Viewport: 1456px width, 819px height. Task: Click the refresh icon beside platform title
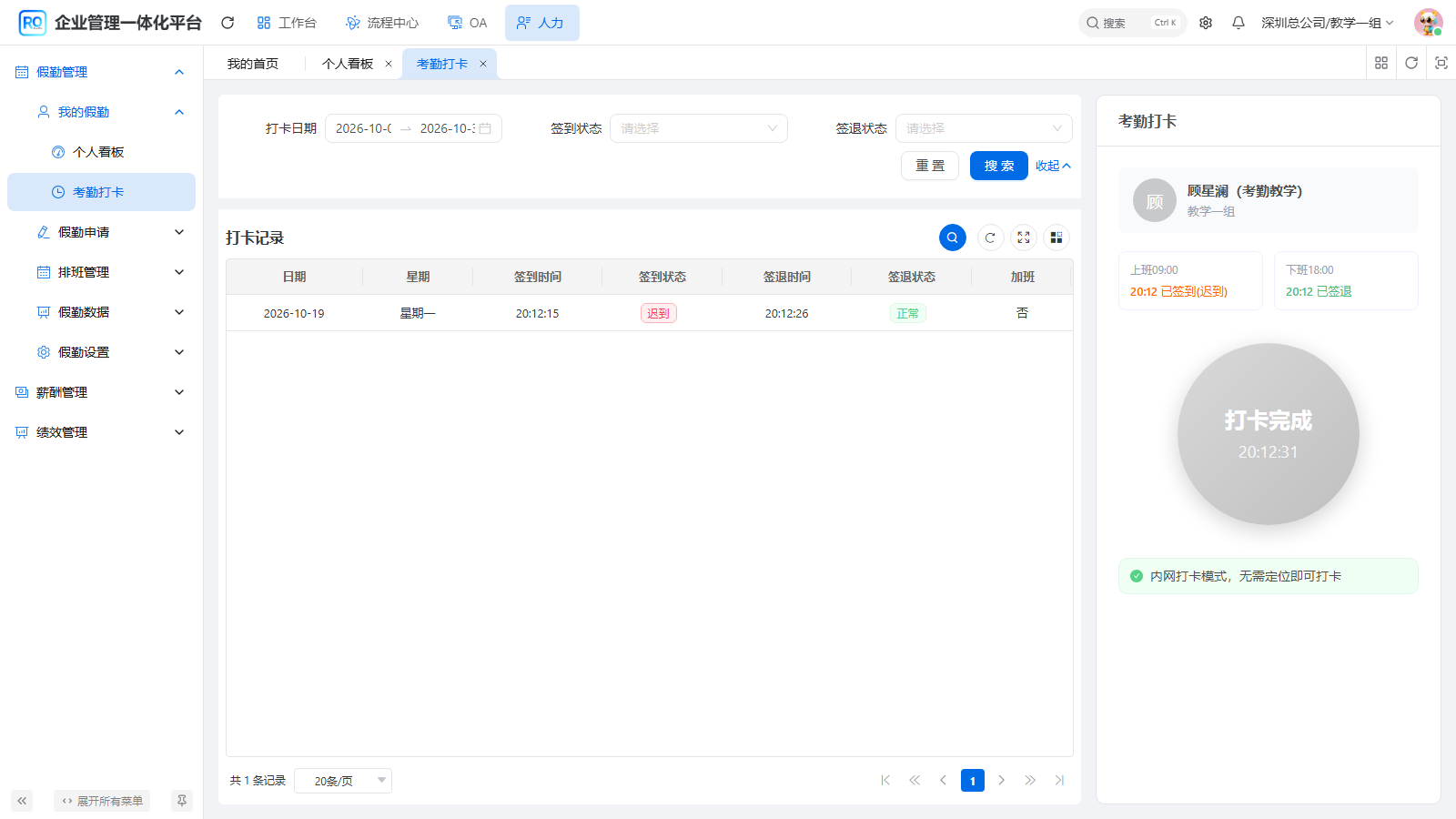[227, 23]
